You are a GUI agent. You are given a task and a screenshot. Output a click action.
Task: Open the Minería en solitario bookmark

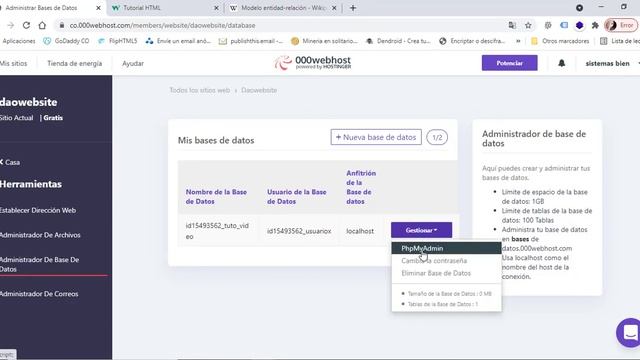click(x=324, y=41)
